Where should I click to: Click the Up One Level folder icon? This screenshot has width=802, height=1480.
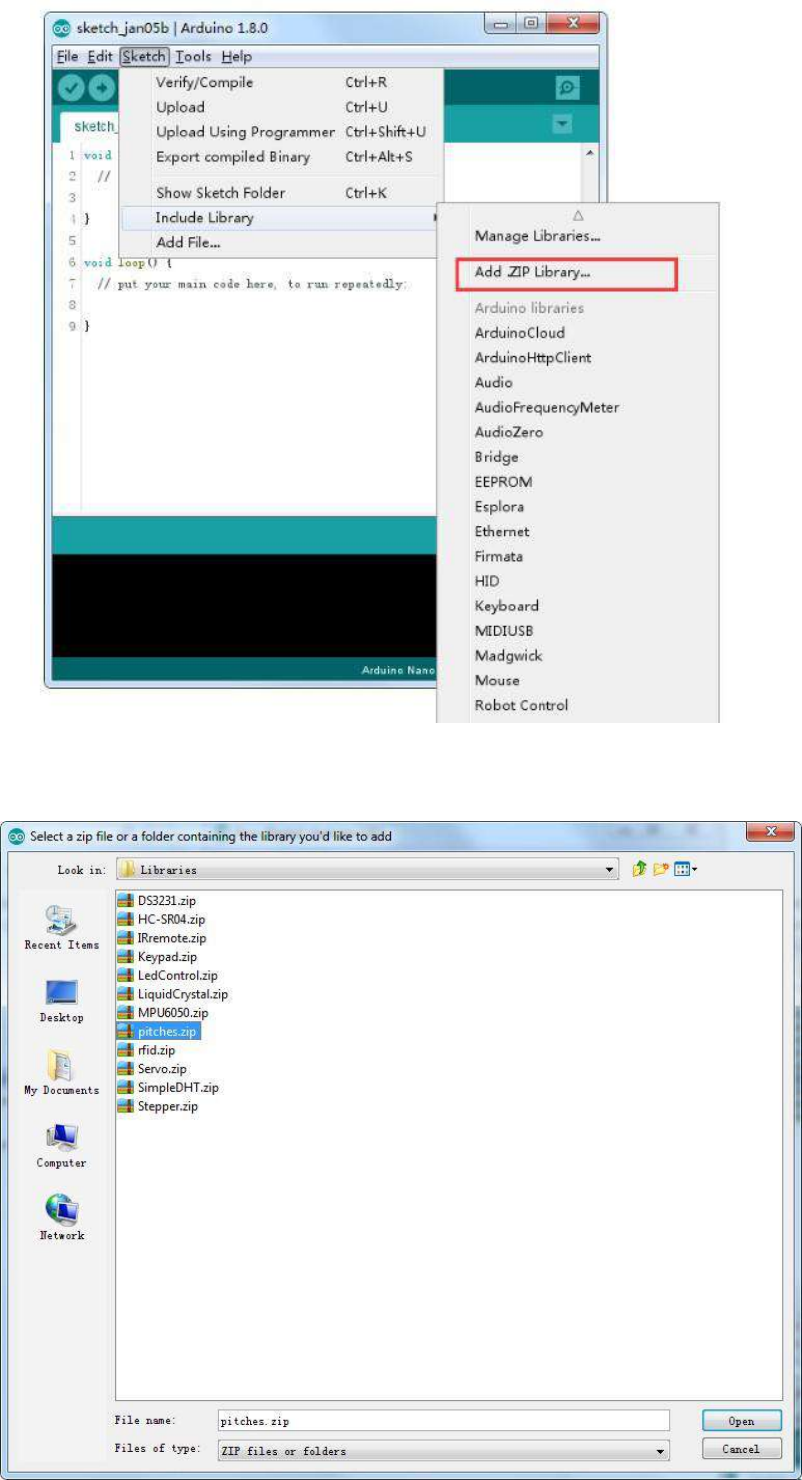point(639,871)
